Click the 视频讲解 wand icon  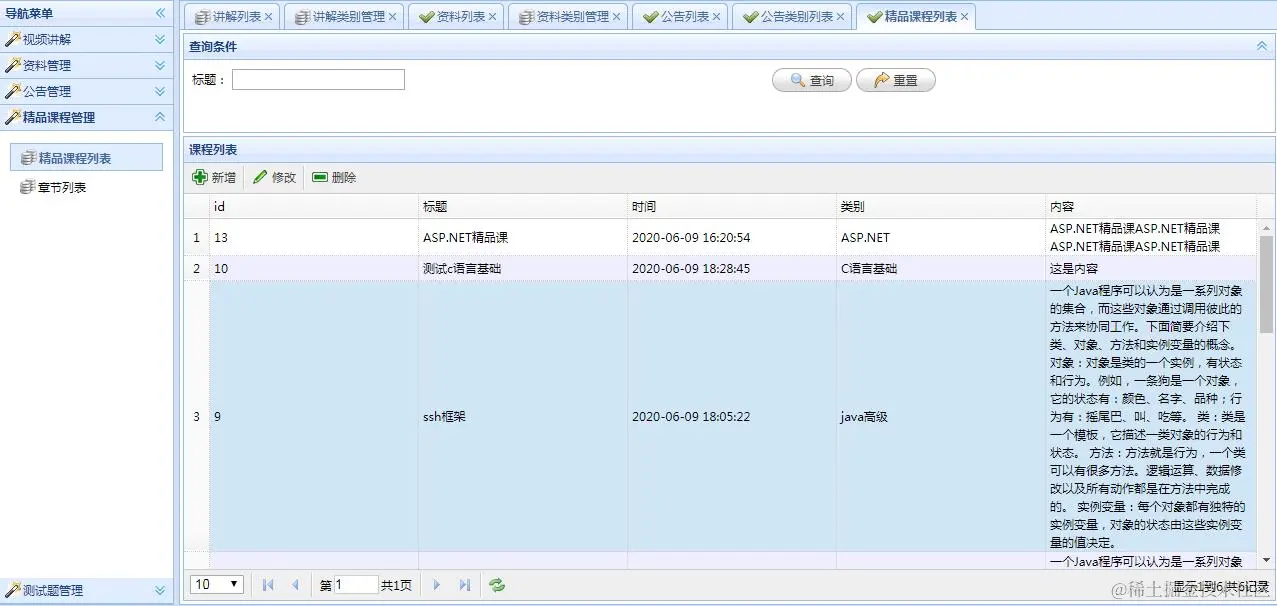point(13,39)
